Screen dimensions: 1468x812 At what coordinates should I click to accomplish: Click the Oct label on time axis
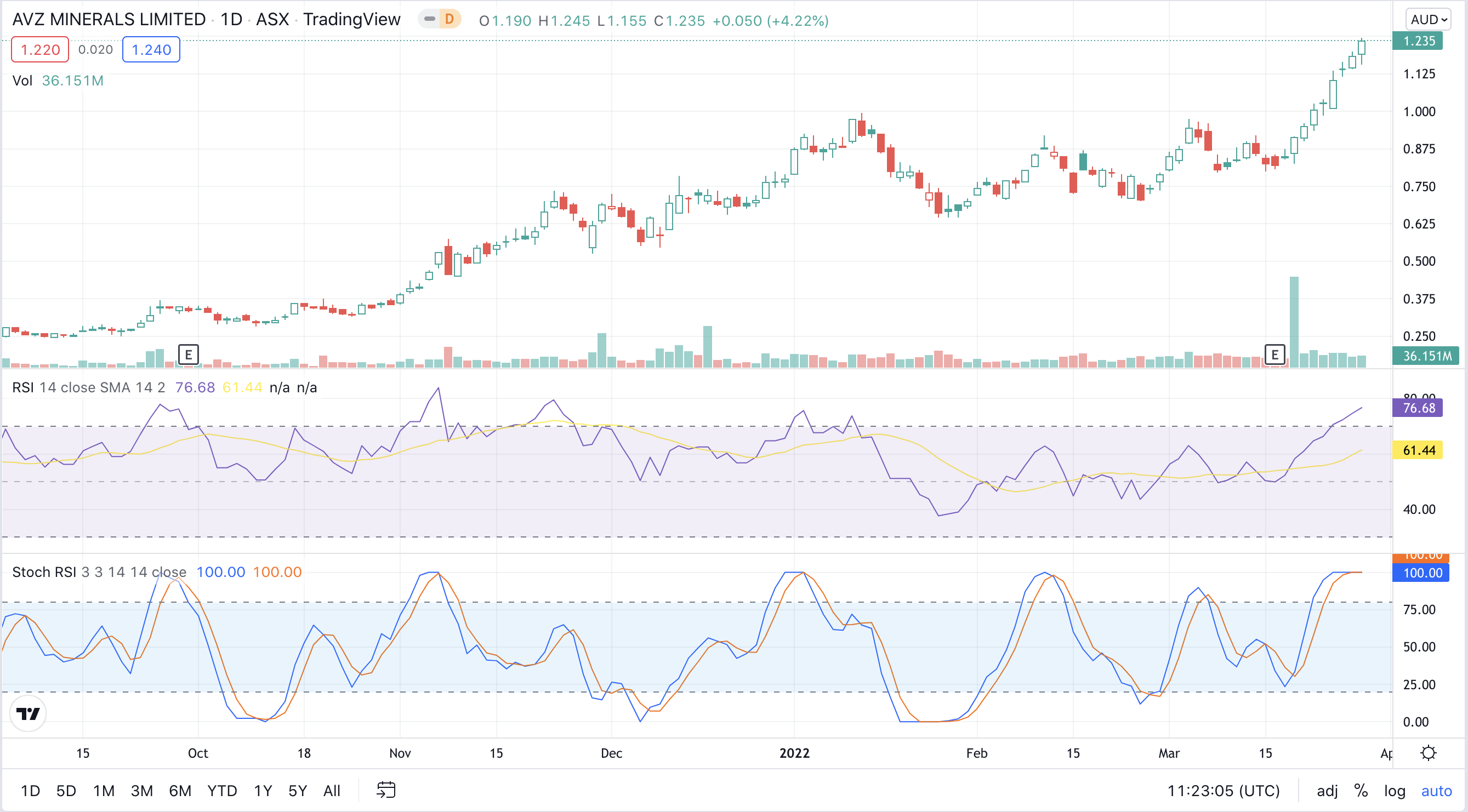point(198,753)
